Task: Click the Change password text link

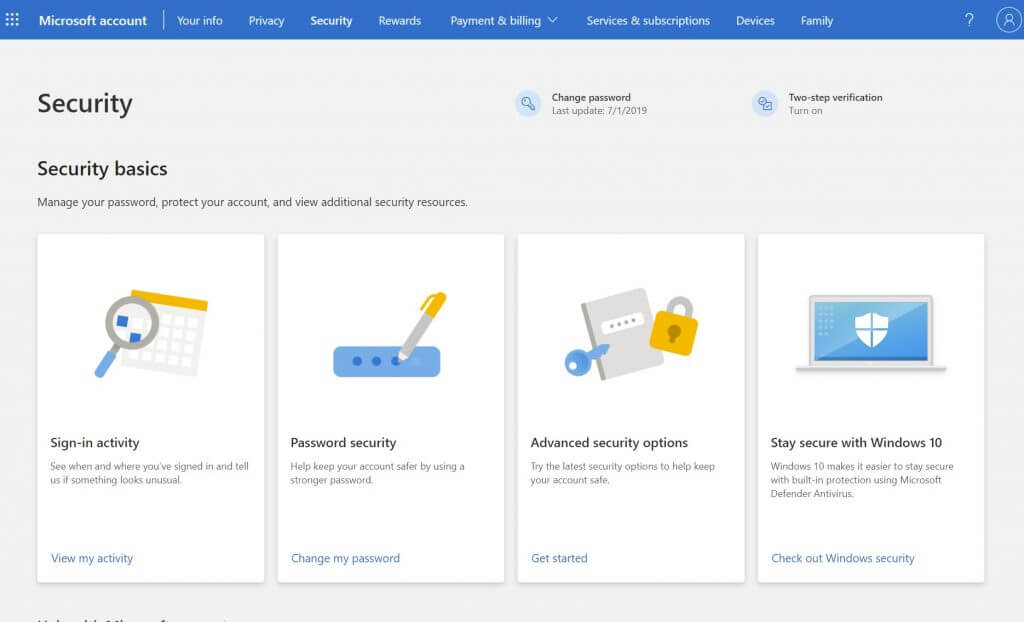Action: tap(591, 97)
